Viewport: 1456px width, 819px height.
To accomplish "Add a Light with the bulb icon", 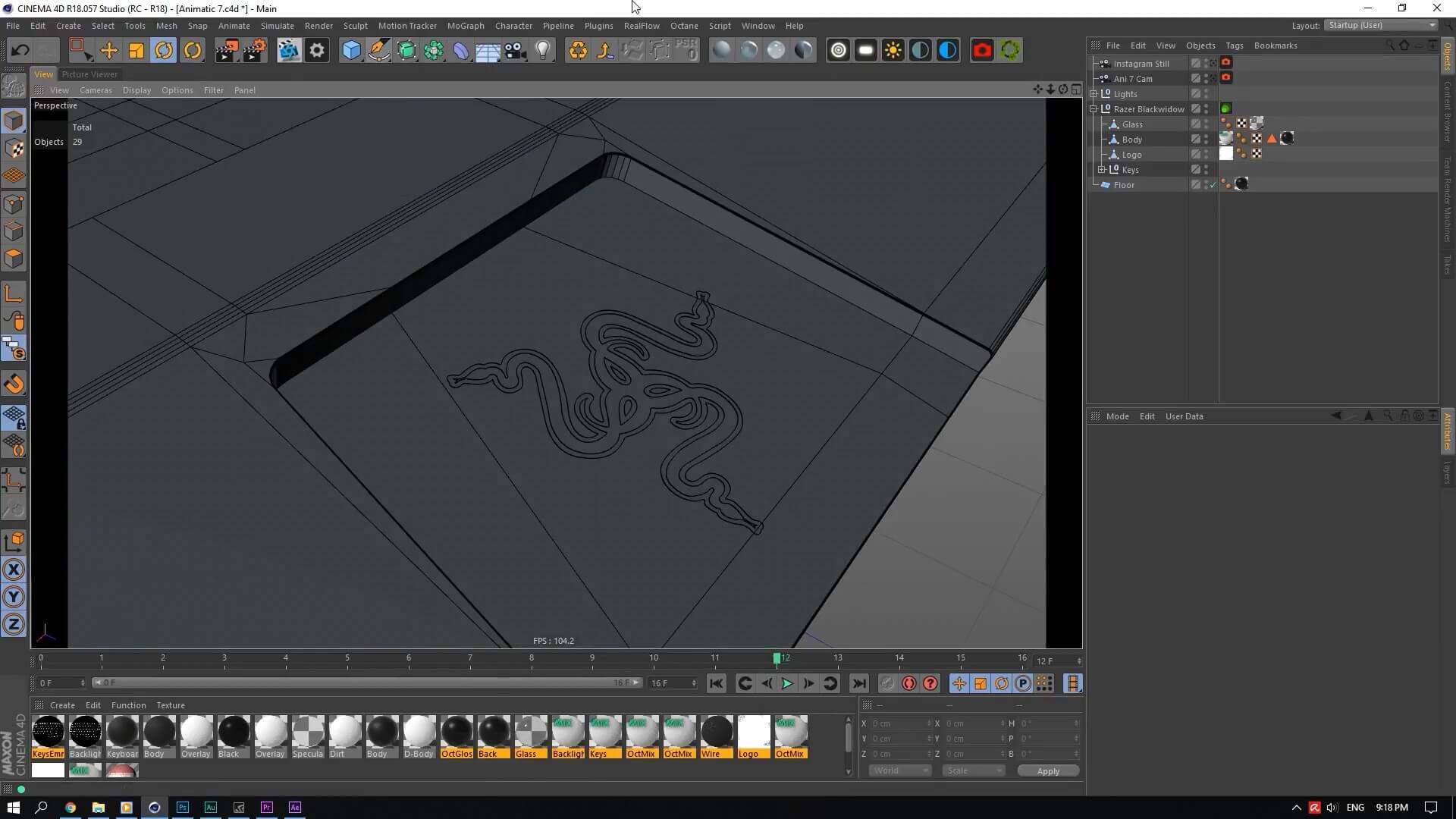I will (543, 51).
